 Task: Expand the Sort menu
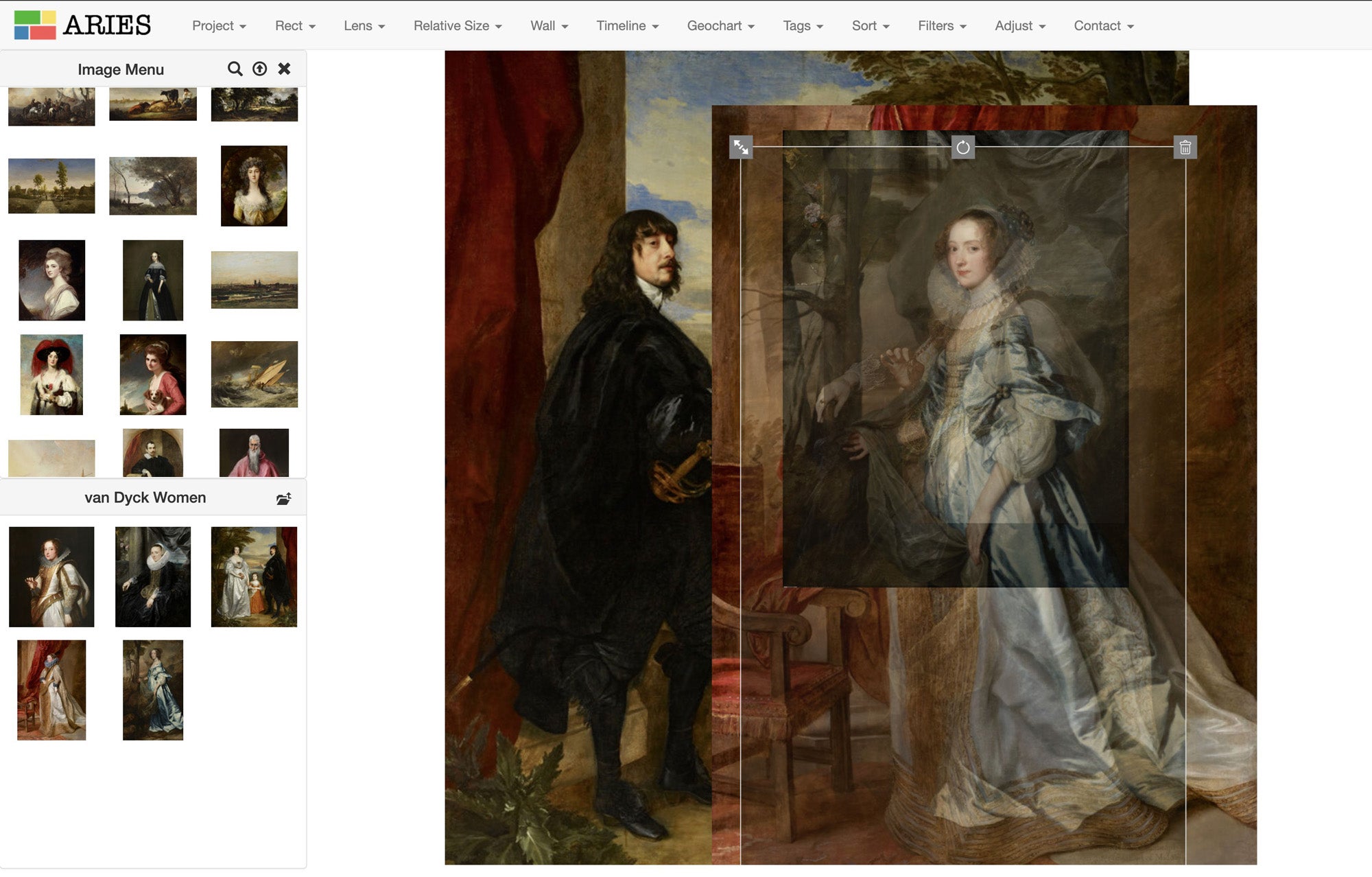871,25
